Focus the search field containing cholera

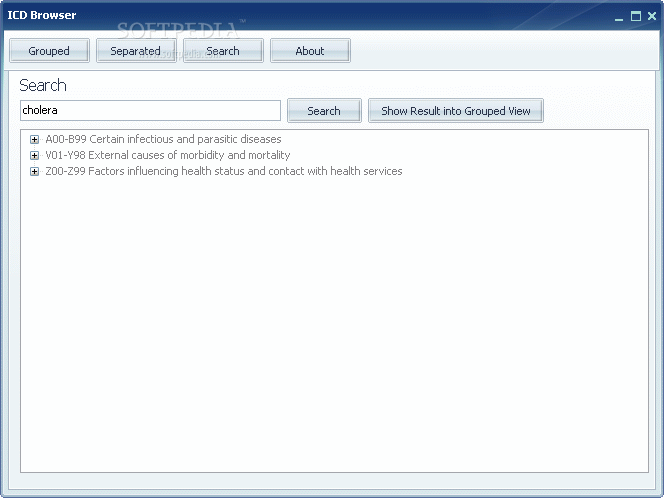tap(150, 111)
